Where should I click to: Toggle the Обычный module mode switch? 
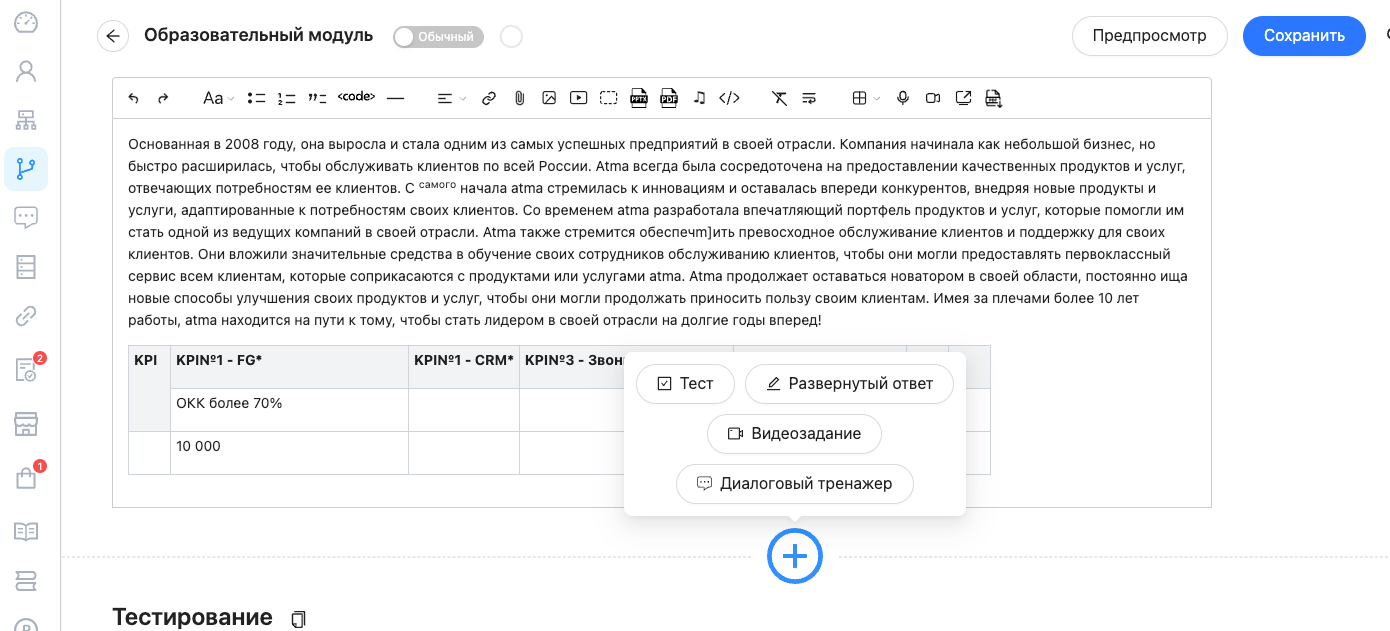(x=439, y=37)
